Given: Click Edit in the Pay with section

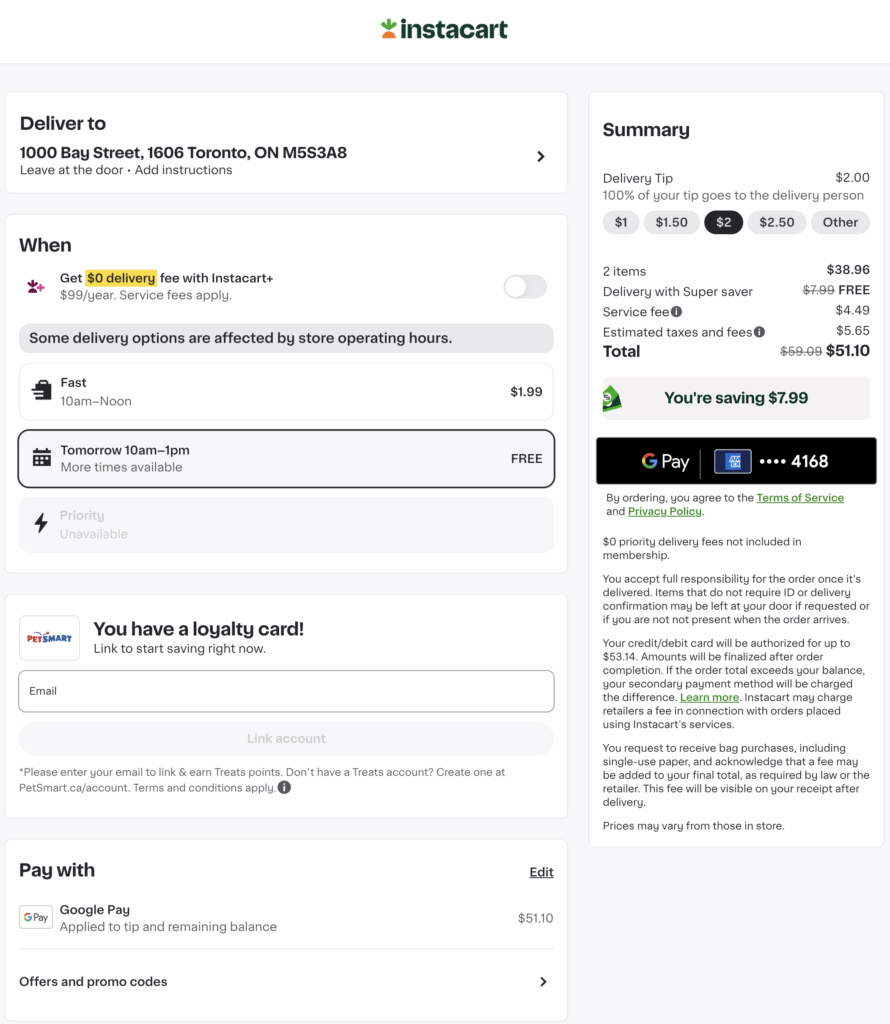Looking at the screenshot, I should pos(541,872).
